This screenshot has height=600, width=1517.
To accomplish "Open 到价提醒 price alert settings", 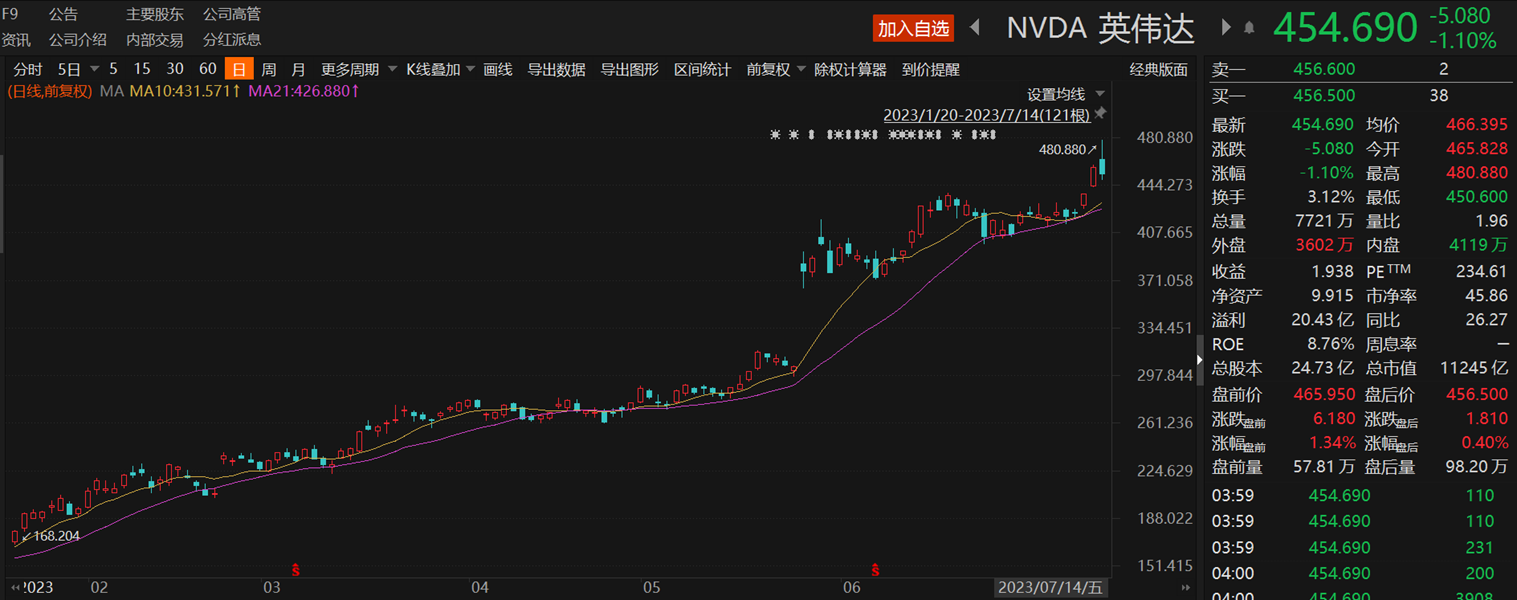I will tap(930, 69).
